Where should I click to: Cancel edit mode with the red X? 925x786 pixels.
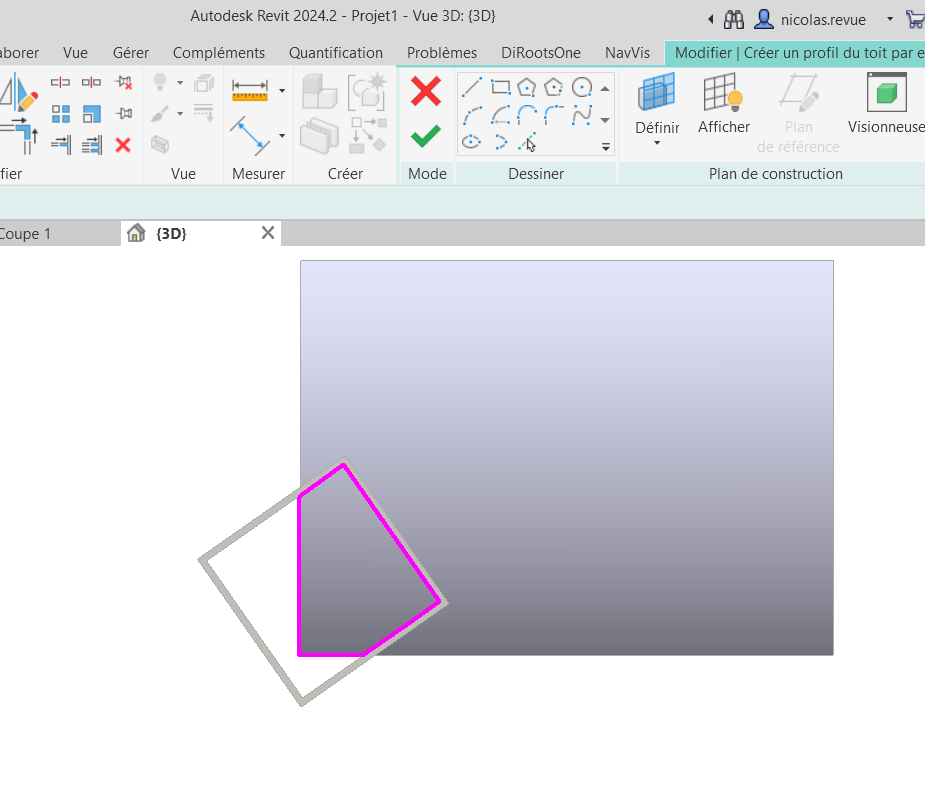click(x=426, y=92)
